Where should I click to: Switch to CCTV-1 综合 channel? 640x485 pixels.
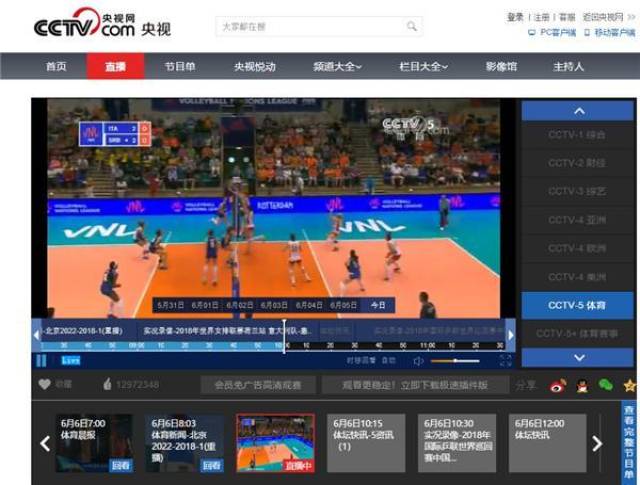577,135
